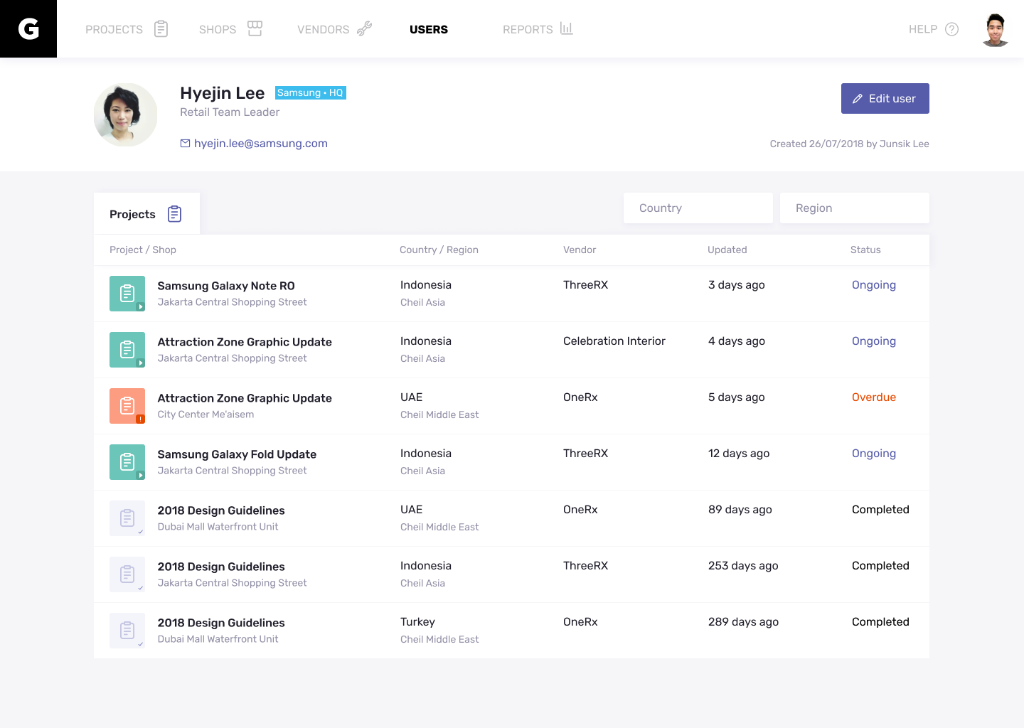The image size is (1024, 728).
Task: Click the 2018 Design Guidelines icon updated 89 days ago
Action: (127, 518)
